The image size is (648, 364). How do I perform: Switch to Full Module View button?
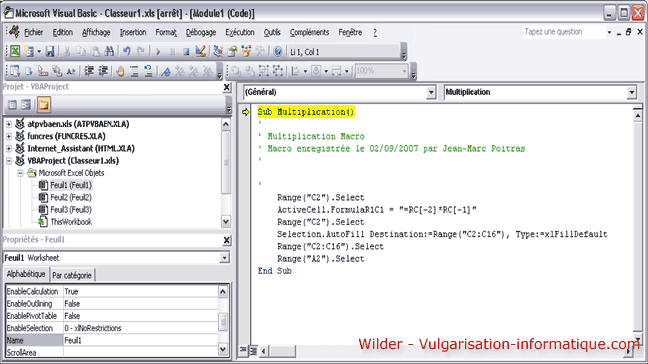tap(253, 351)
